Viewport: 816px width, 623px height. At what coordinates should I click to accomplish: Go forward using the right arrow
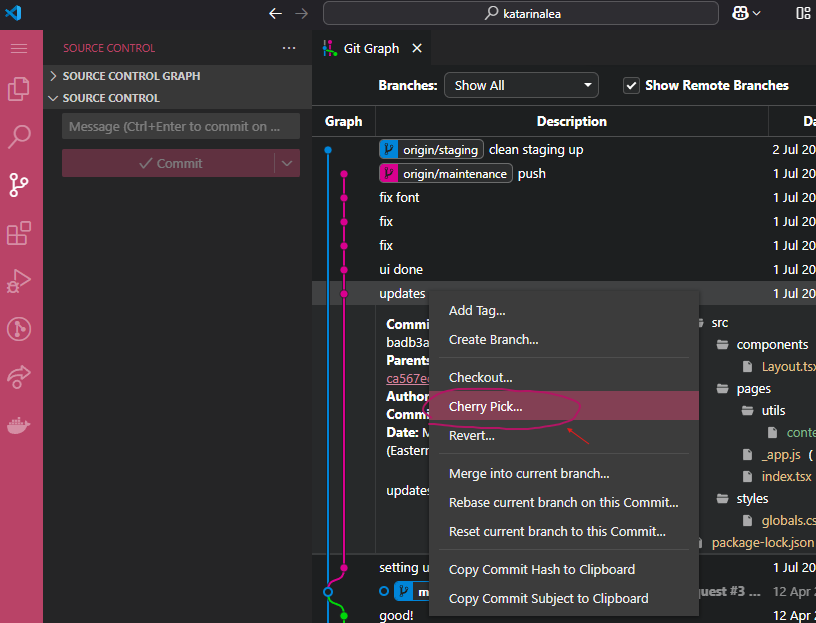pos(301,14)
